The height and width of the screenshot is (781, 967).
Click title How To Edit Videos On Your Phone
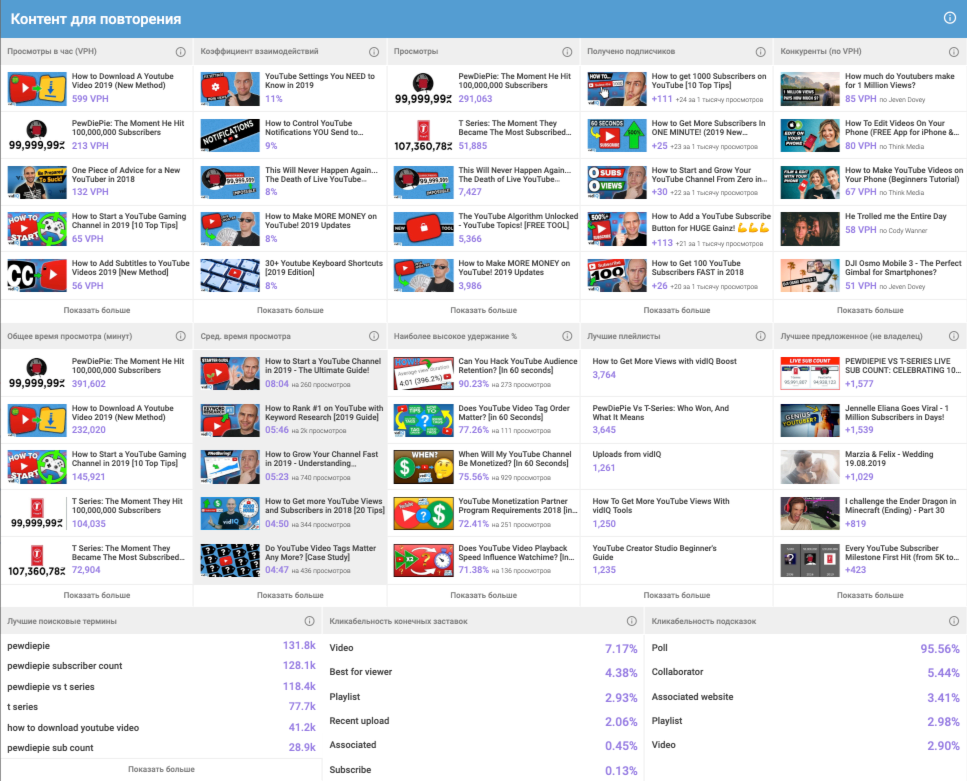tap(902, 128)
